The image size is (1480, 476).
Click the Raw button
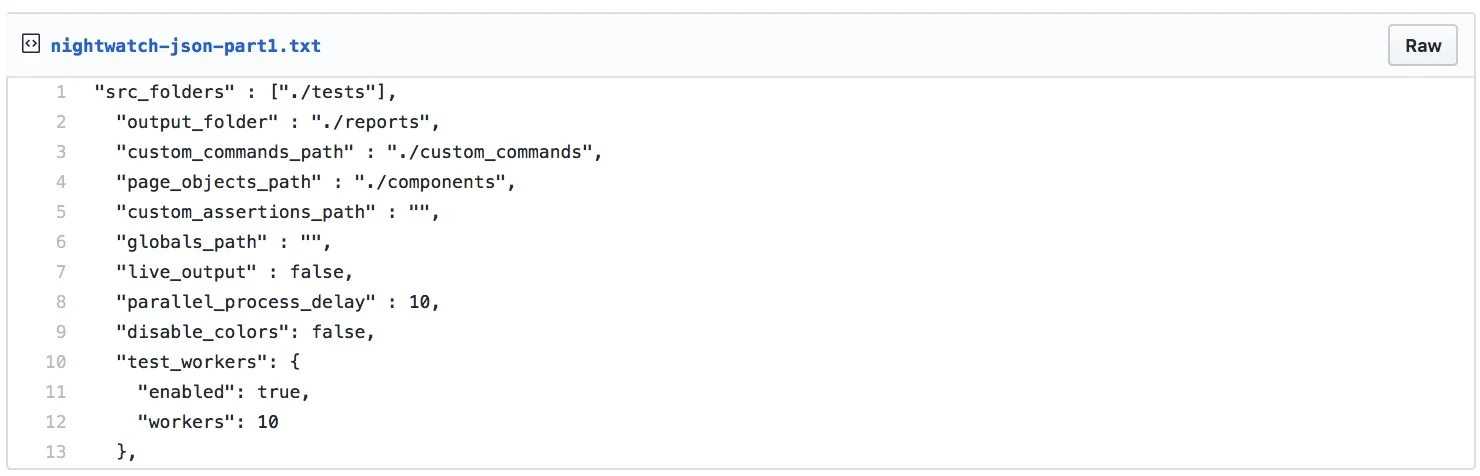1423,45
